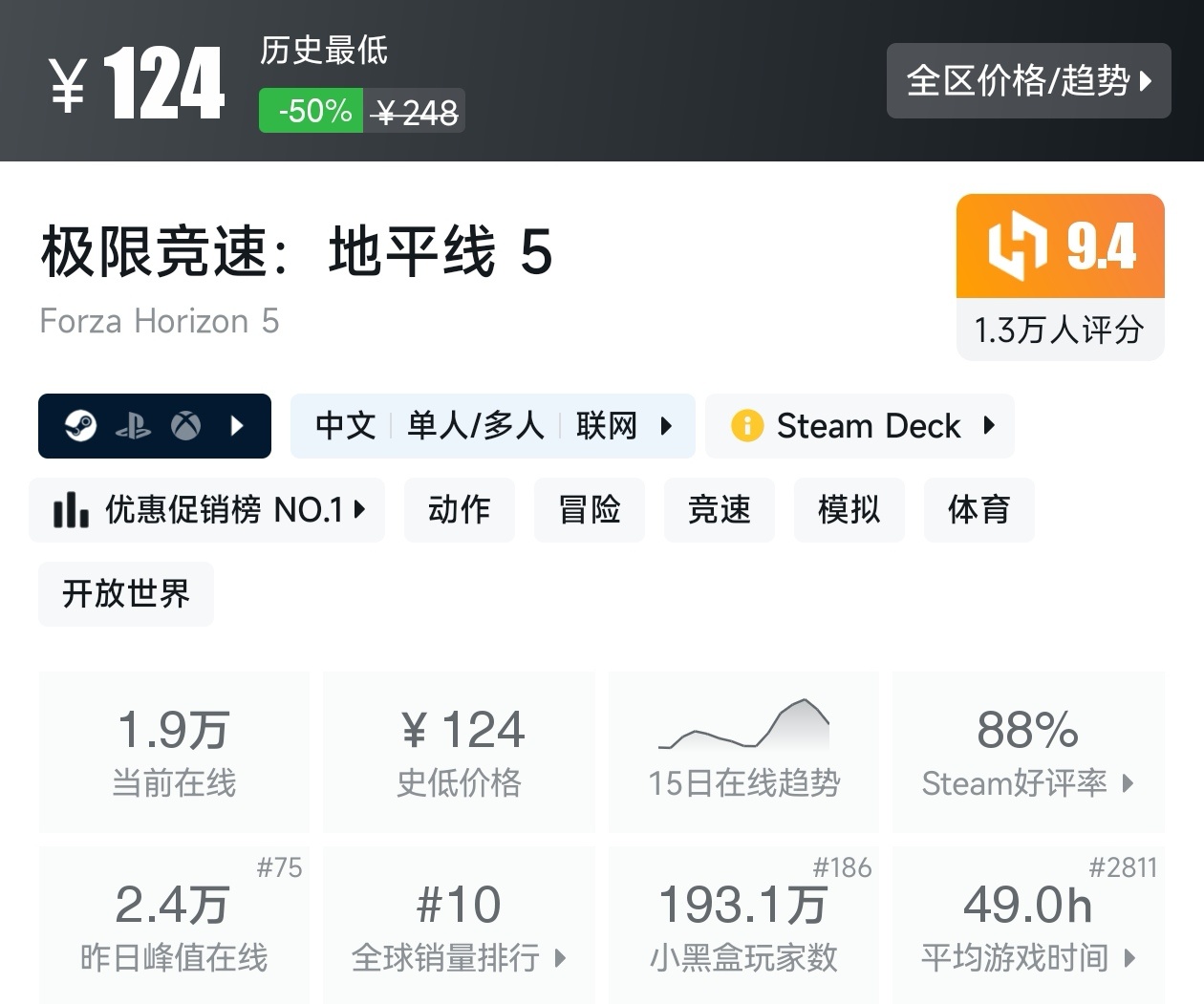Open the 冒险 genre tag
Viewport: 1204px width, 1004px height.
pyautogui.click(x=589, y=510)
